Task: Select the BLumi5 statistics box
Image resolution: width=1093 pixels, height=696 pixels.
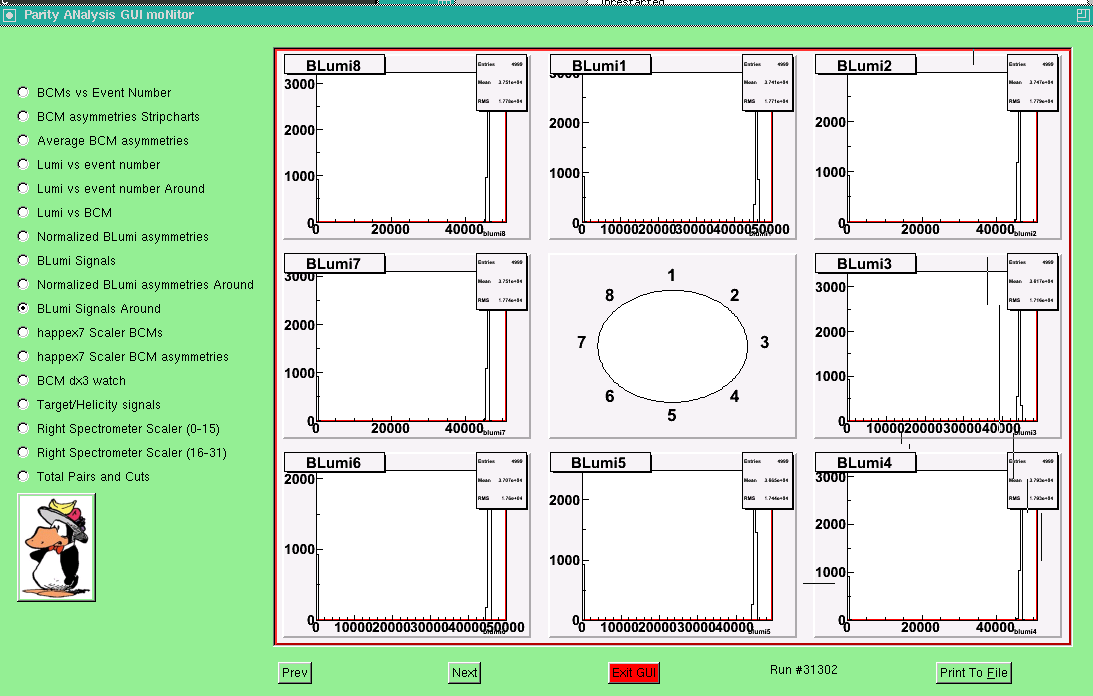Action: pos(767,481)
